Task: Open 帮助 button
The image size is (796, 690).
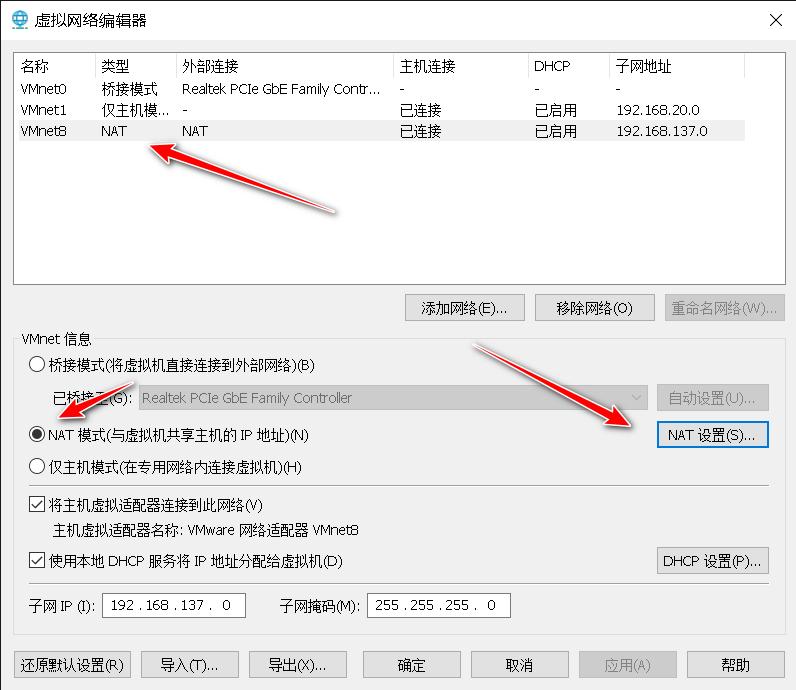Action: tap(736, 665)
